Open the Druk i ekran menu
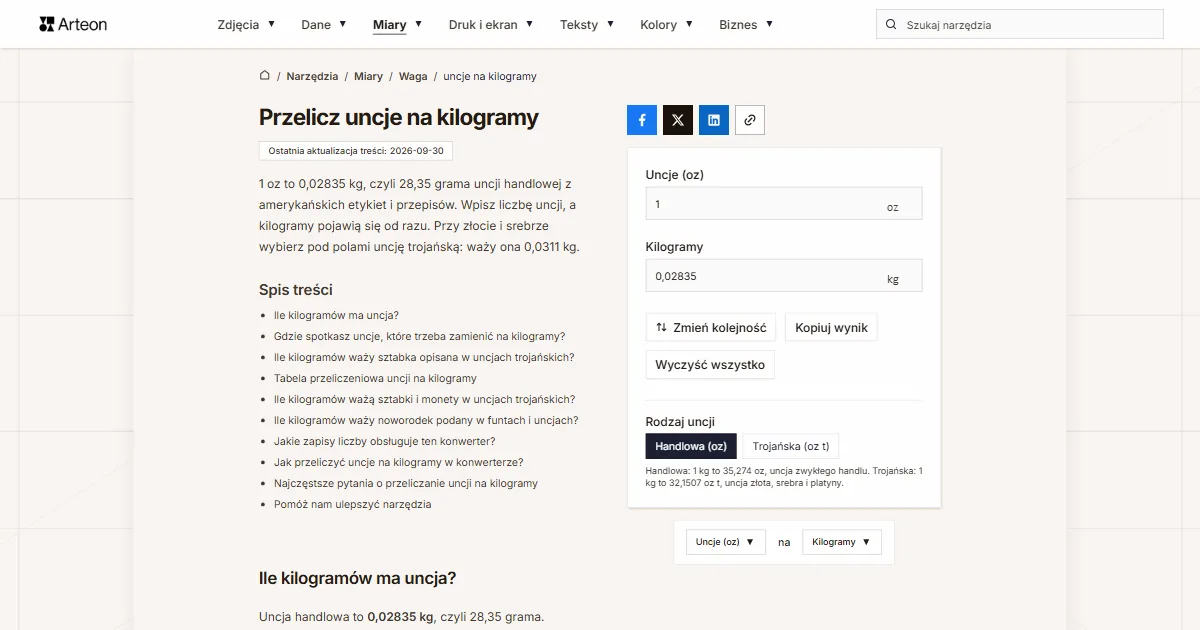Image resolution: width=1200 pixels, height=630 pixels. pos(491,25)
